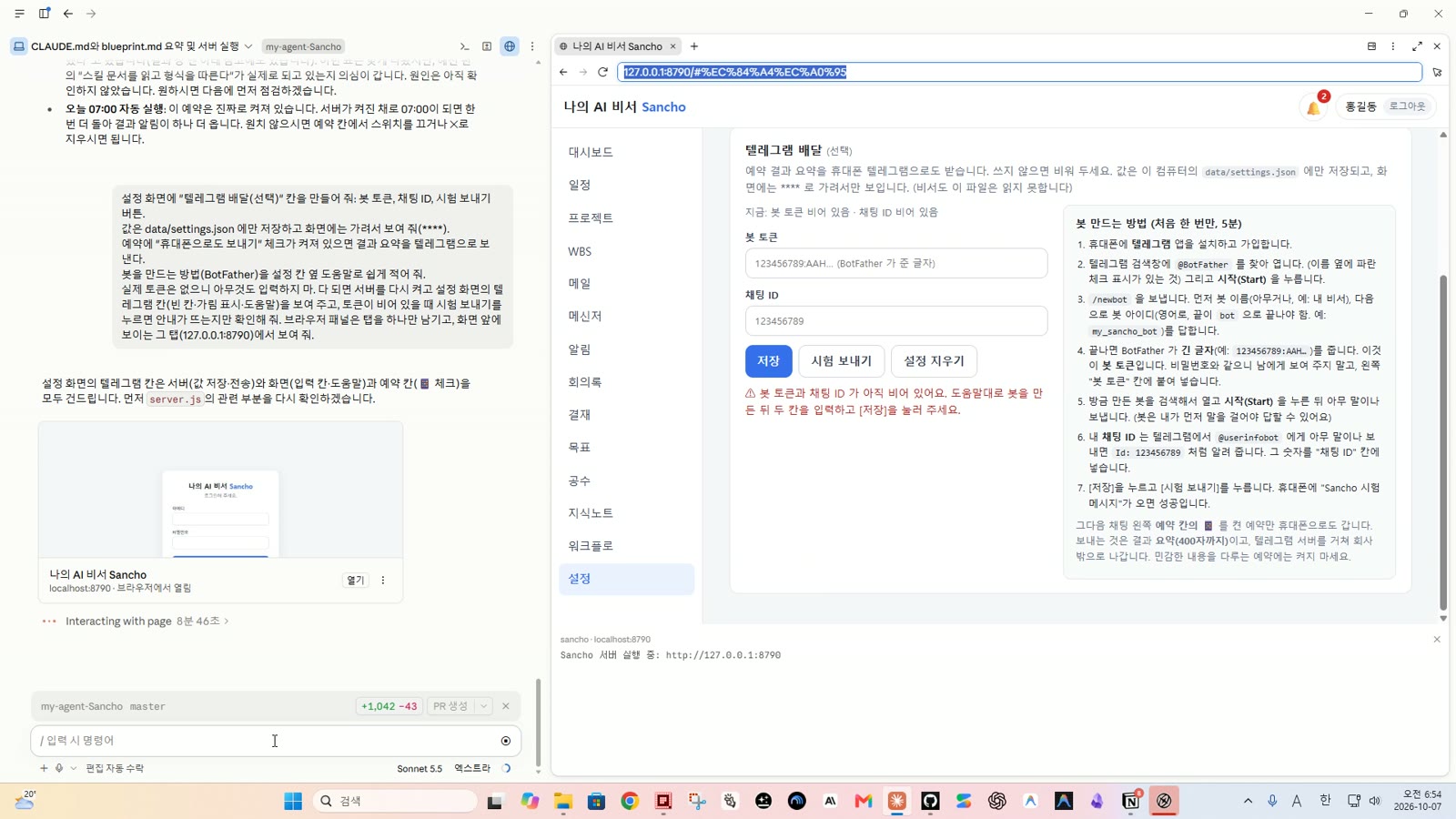Click the microphone voice input icon
The height and width of the screenshot is (819, 1456).
pyautogui.click(x=59, y=768)
